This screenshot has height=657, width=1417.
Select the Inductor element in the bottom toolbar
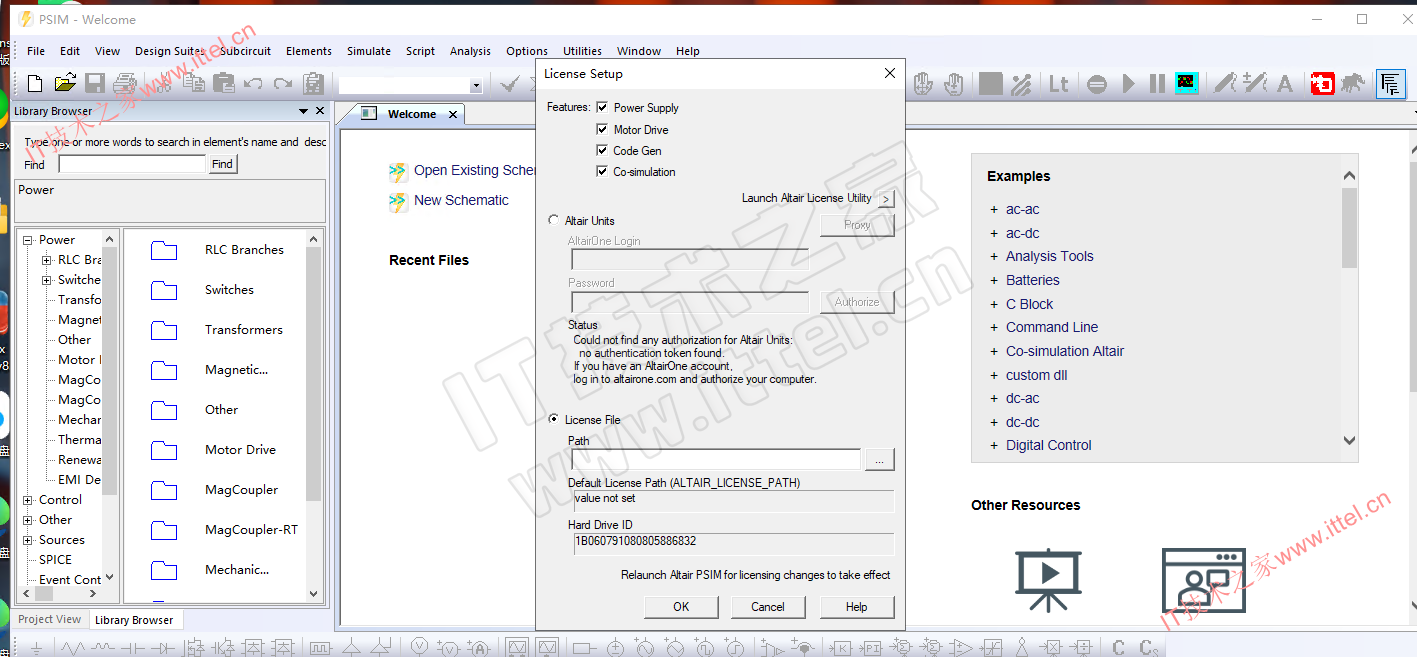coord(104,648)
